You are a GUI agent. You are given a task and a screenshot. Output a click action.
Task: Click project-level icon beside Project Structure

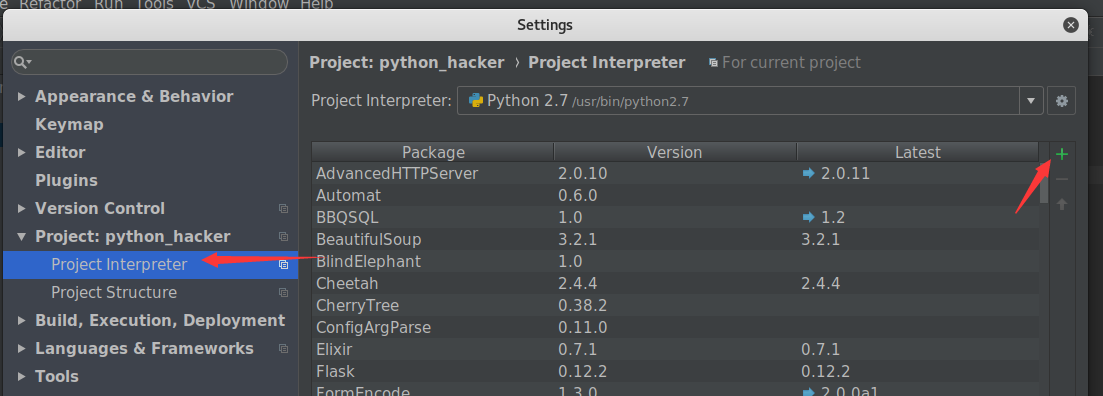(283, 293)
